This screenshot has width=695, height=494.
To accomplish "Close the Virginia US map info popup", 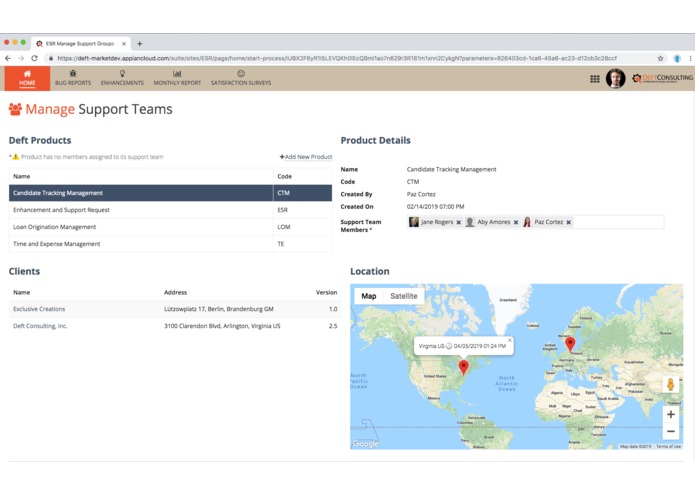I will (510, 340).
